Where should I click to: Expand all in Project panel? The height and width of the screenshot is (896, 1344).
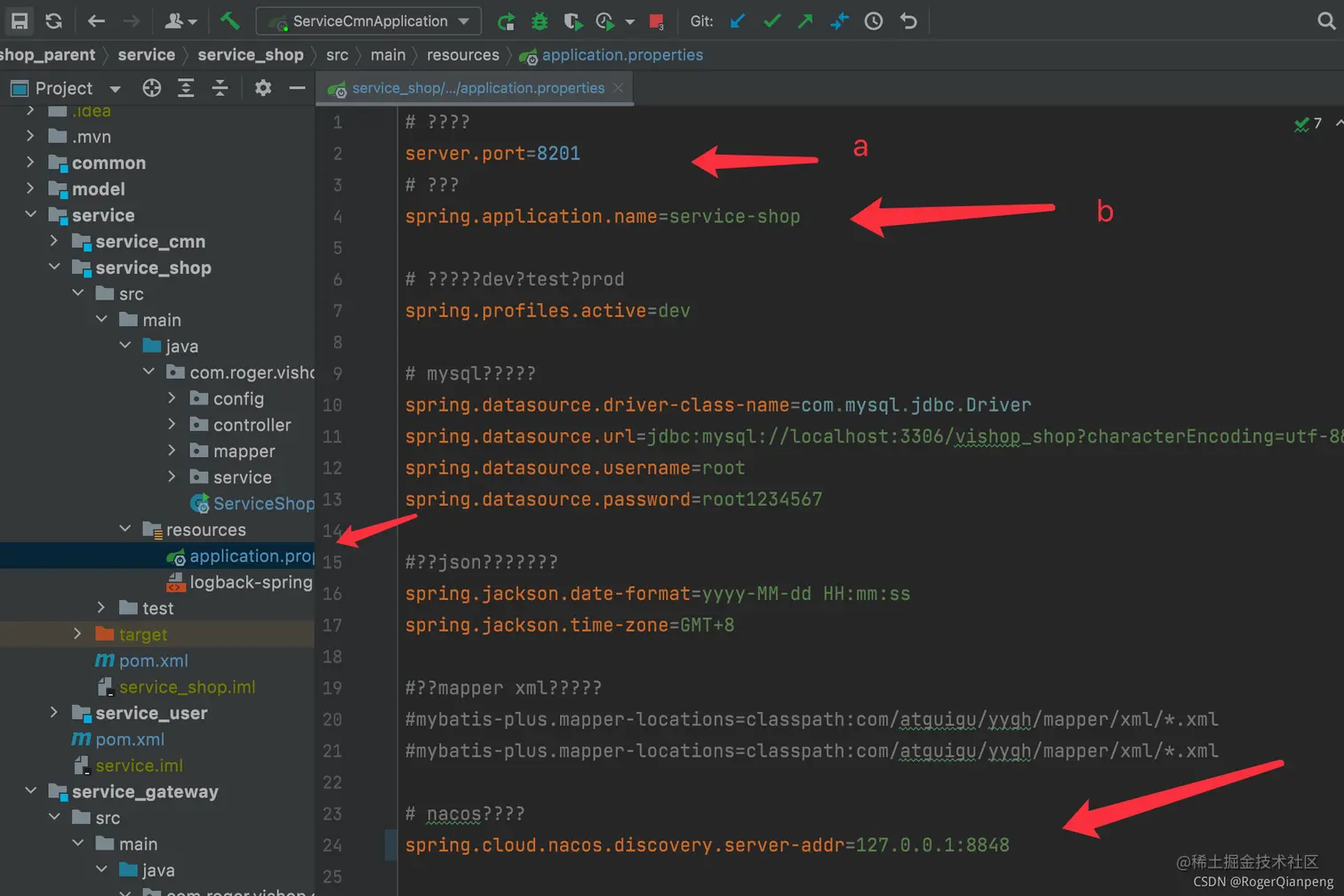186,88
